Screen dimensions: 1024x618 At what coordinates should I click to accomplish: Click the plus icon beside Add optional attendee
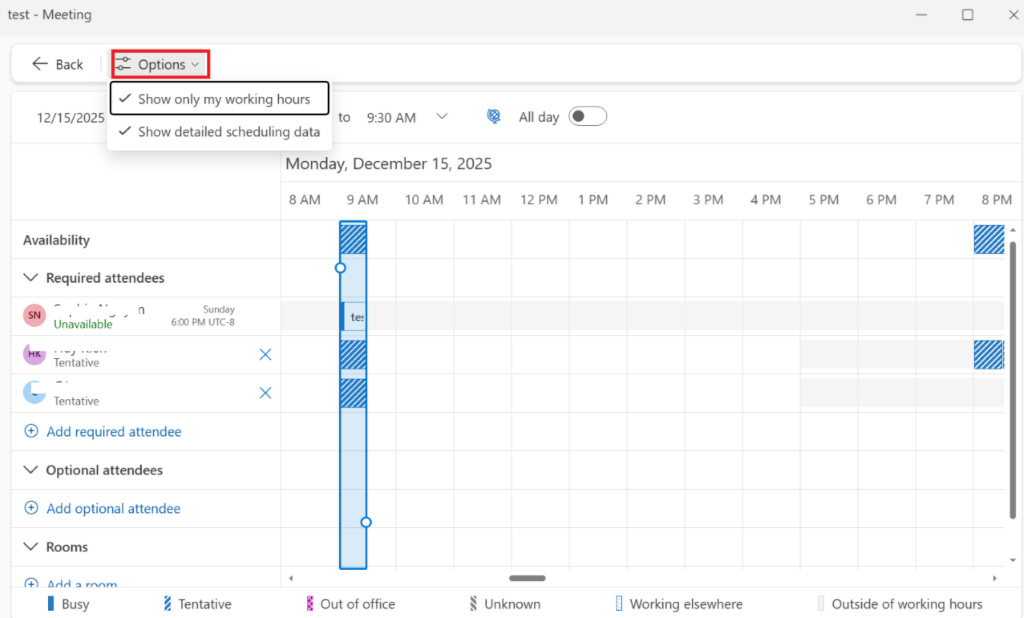point(31,508)
